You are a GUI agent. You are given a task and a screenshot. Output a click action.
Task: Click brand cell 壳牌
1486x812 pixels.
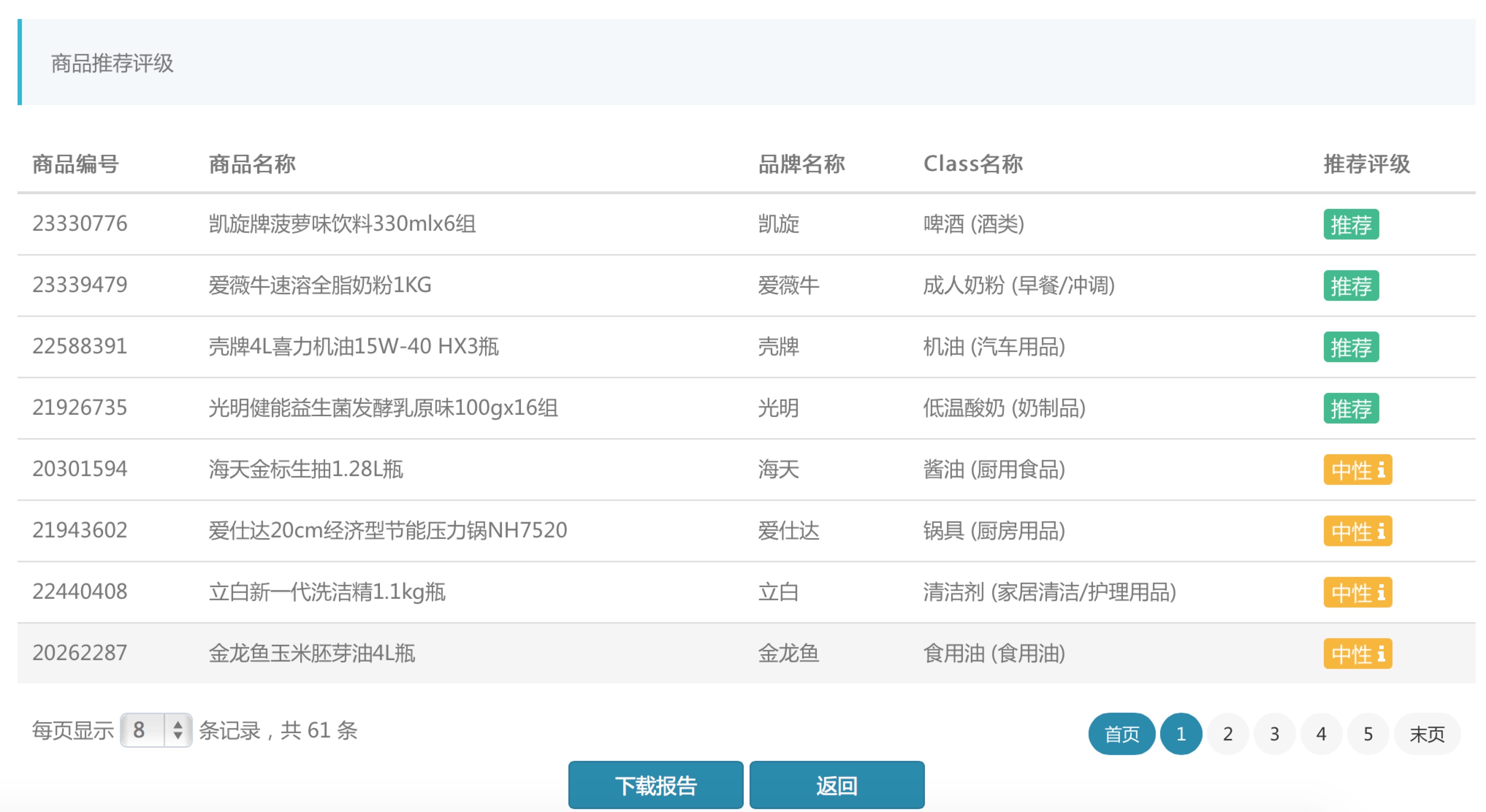click(x=778, y=346)
